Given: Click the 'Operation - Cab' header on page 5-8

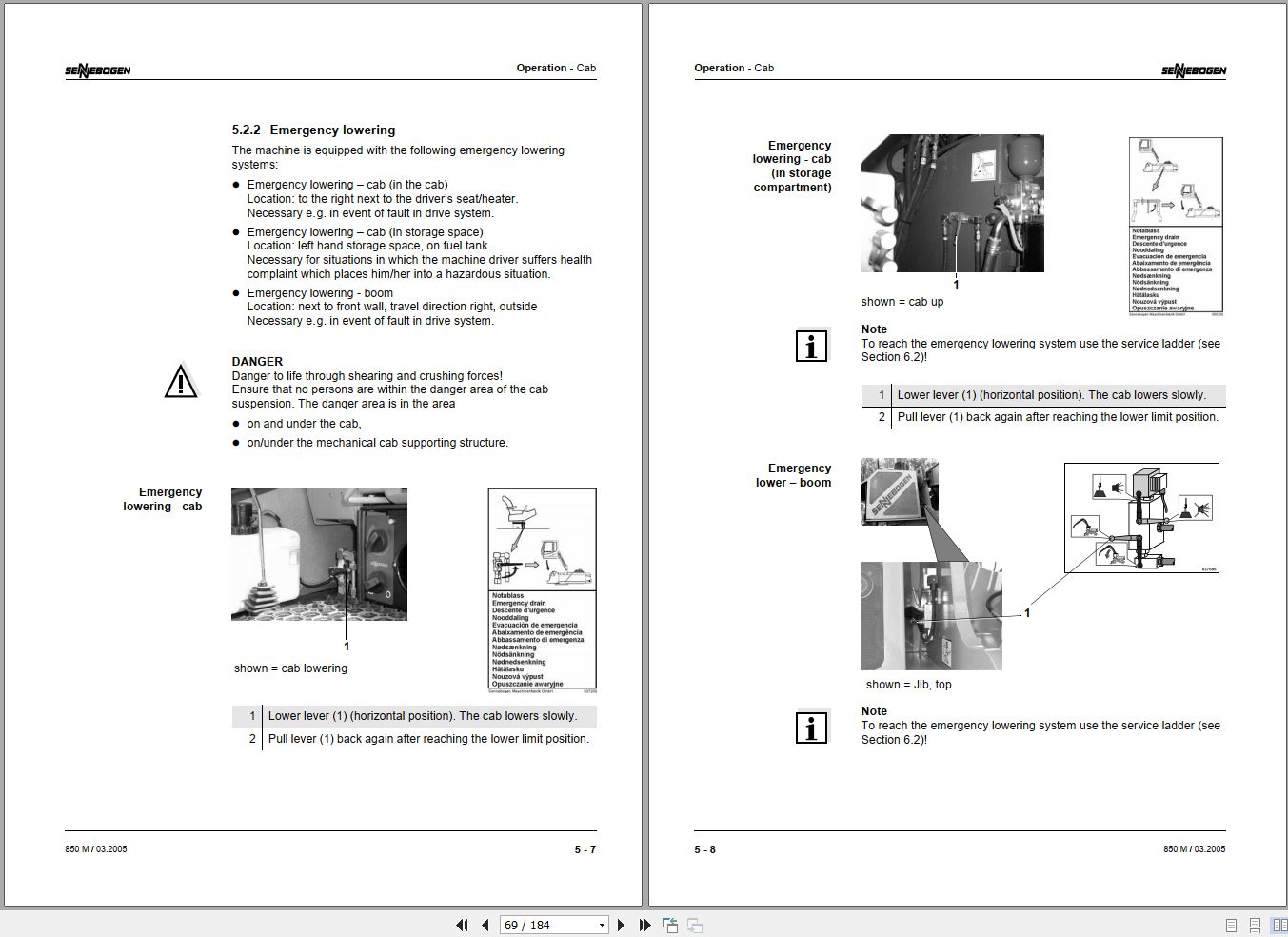Looking at the screenshot, I should pos(734,68).
